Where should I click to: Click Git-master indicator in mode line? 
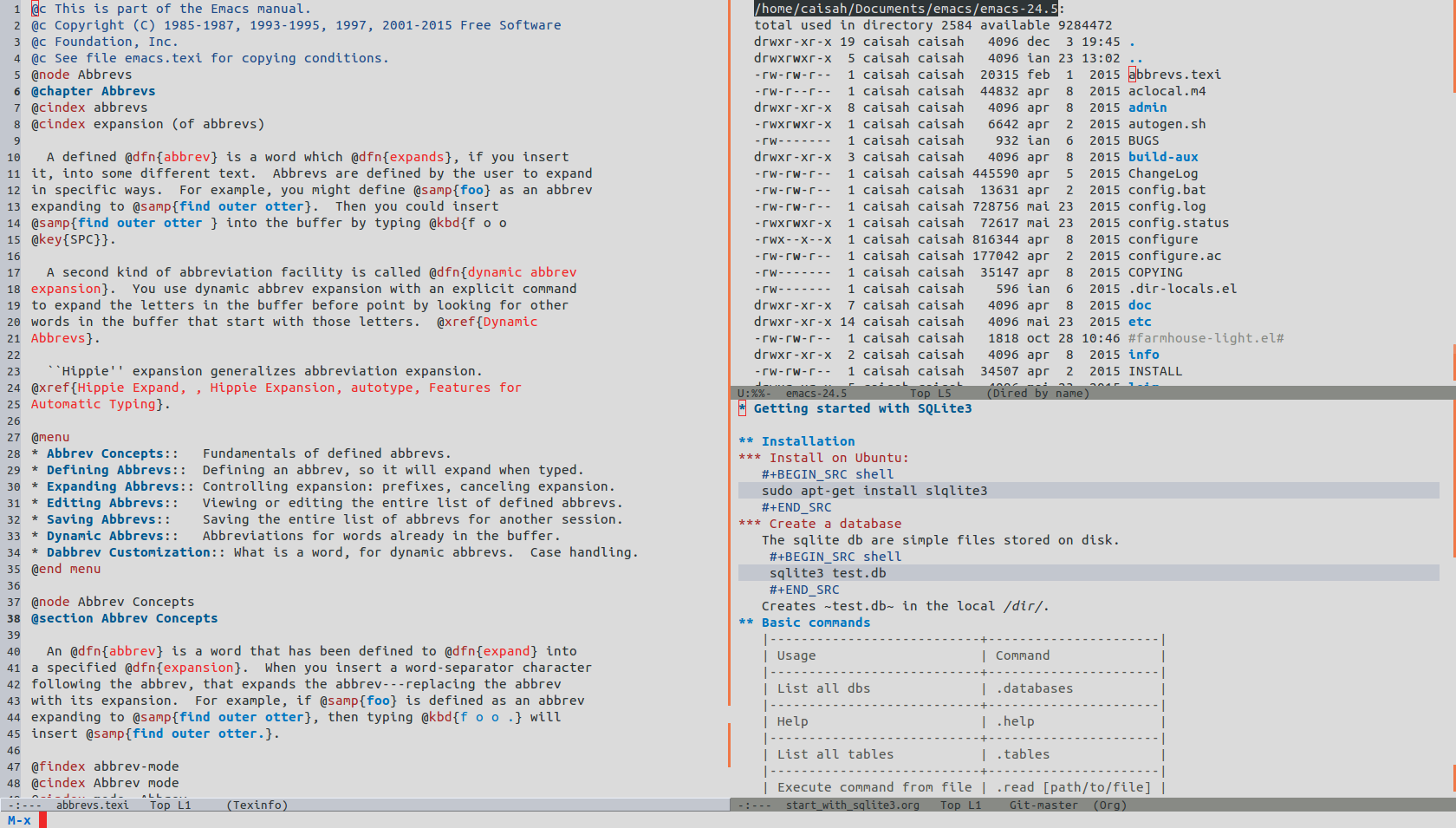click(x=1043, y=805)
